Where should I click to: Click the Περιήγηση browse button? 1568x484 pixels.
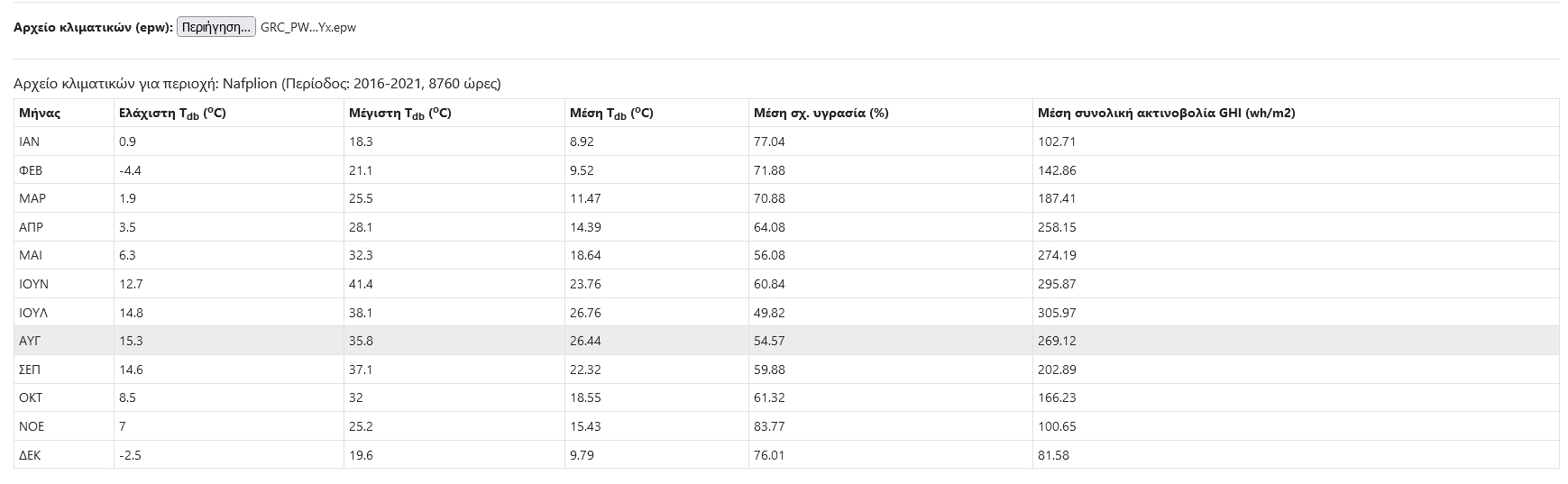click(216, 27)
